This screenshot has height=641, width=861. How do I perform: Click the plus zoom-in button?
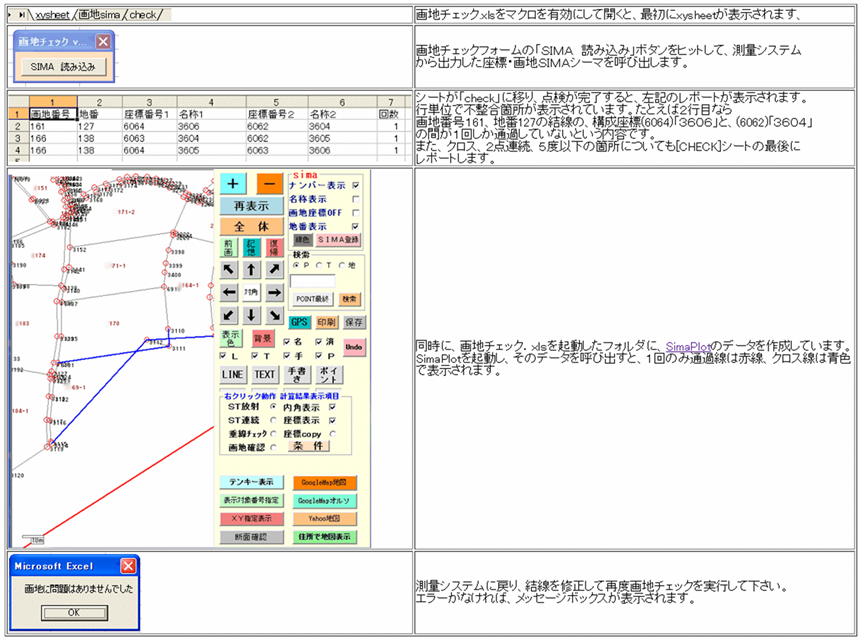point(232,184)
